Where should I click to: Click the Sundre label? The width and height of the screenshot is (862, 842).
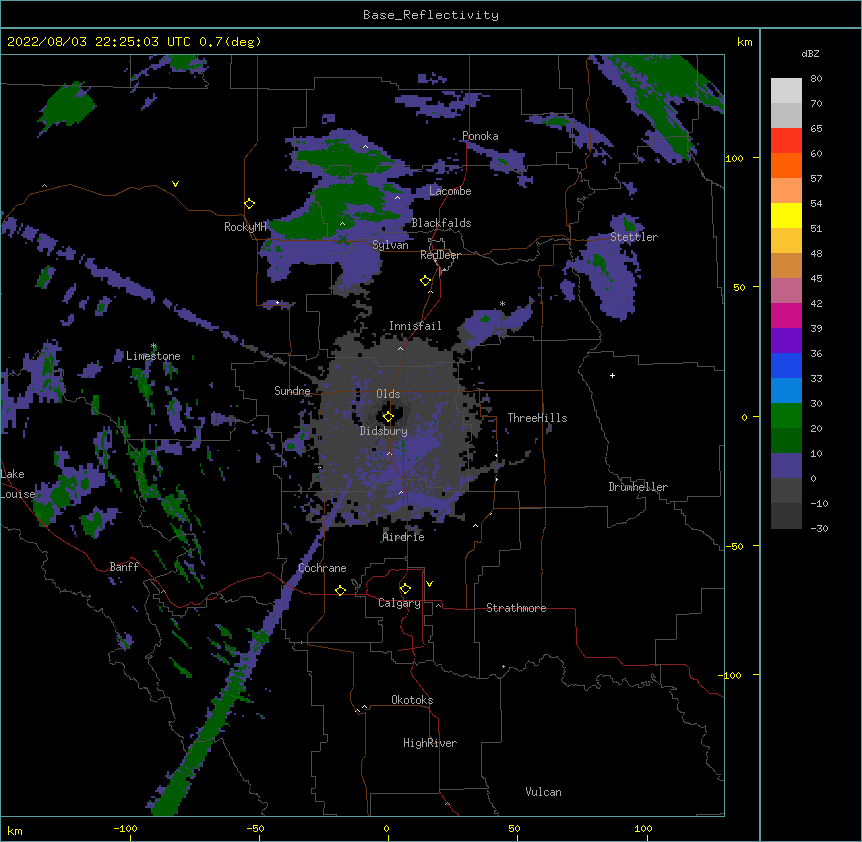coord(292,391)
